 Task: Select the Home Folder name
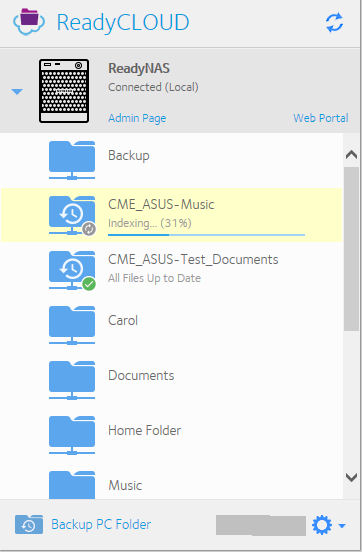point(145,430)
